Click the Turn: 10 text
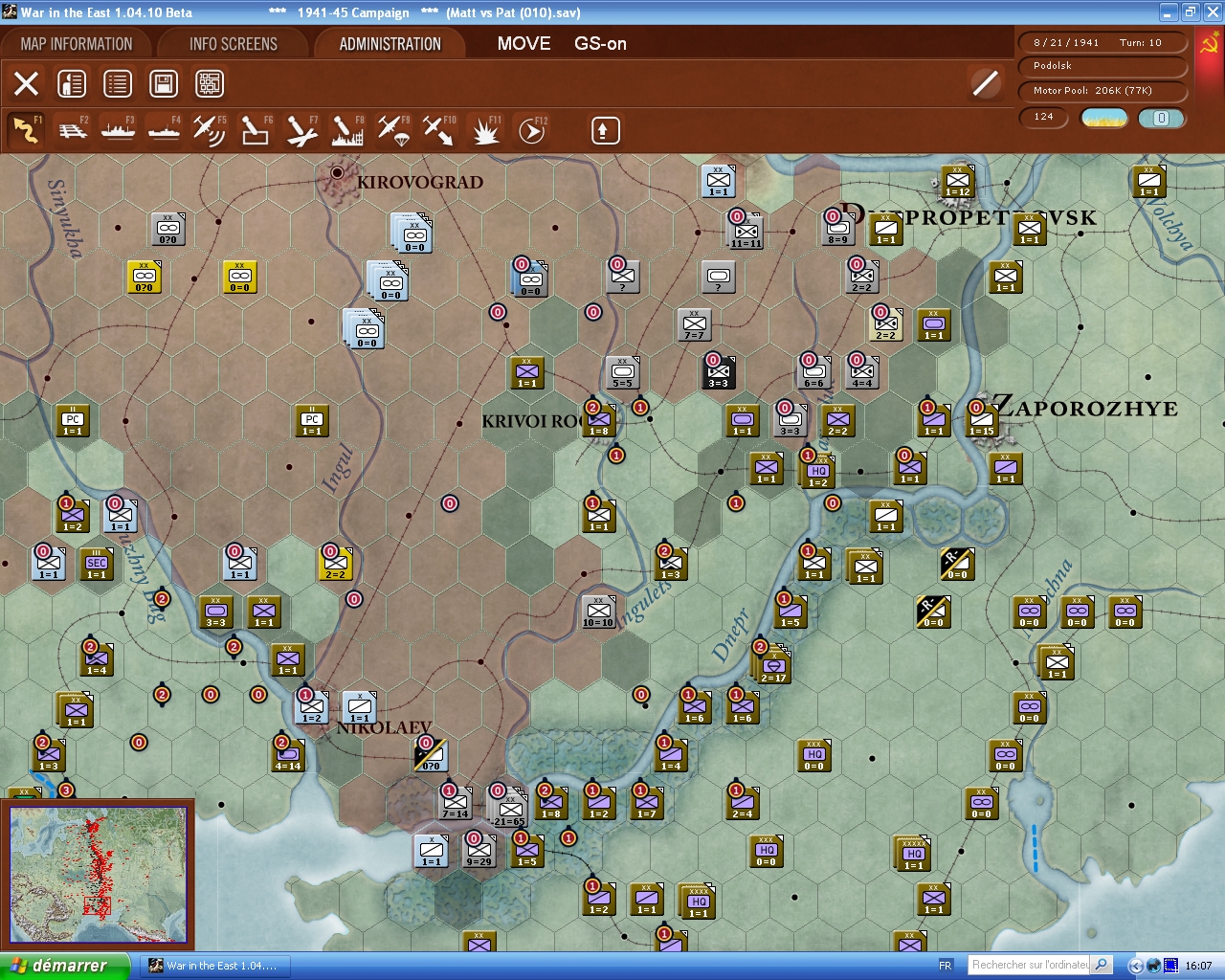1225x980 pixels. pyautogui.click(x=1141, y=42)
